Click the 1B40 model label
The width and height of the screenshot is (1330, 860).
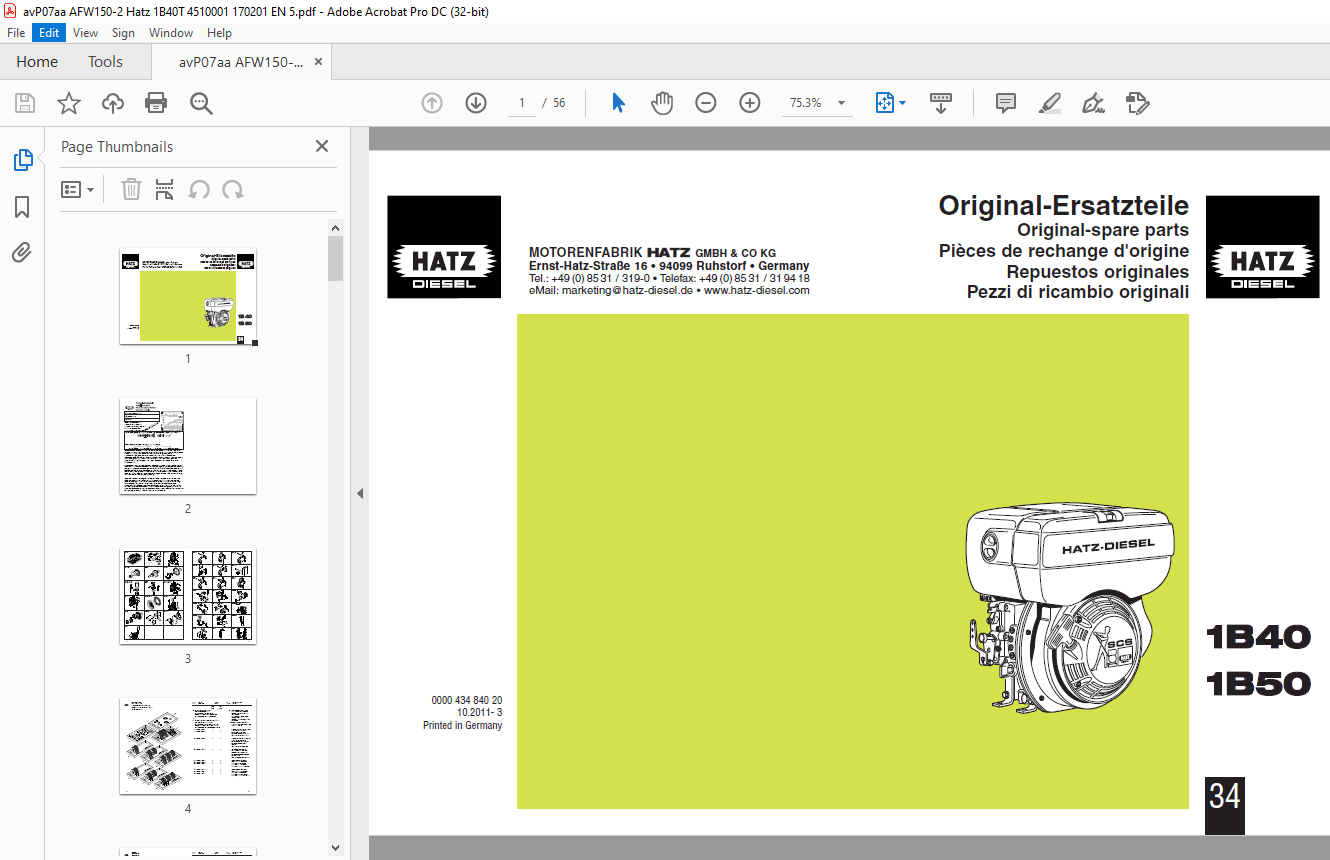click(1258, 637)
